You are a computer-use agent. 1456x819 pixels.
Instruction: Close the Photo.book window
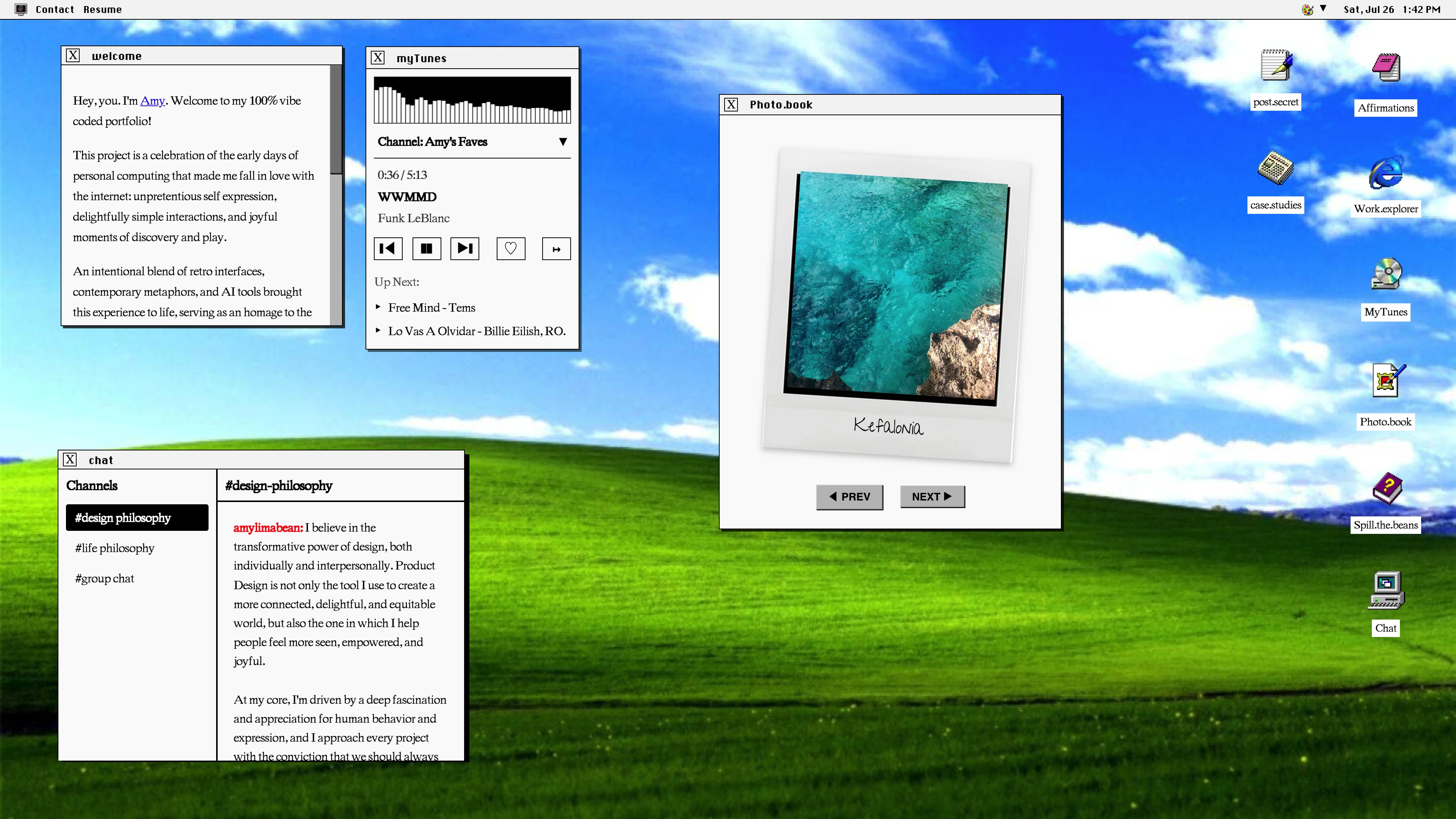(x=731, y=105)
